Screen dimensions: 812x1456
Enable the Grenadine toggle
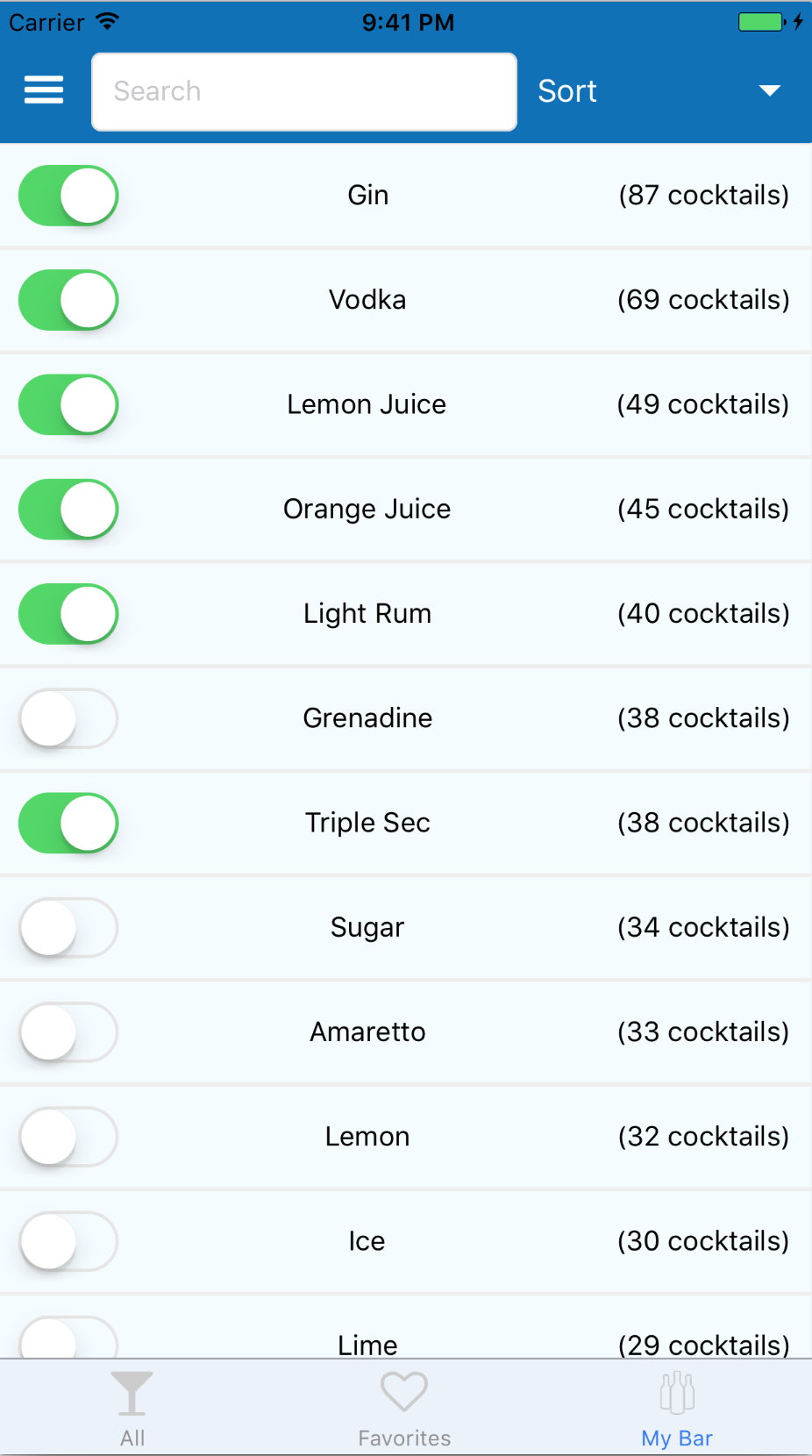pyautogui.click(x=68, y=717)
